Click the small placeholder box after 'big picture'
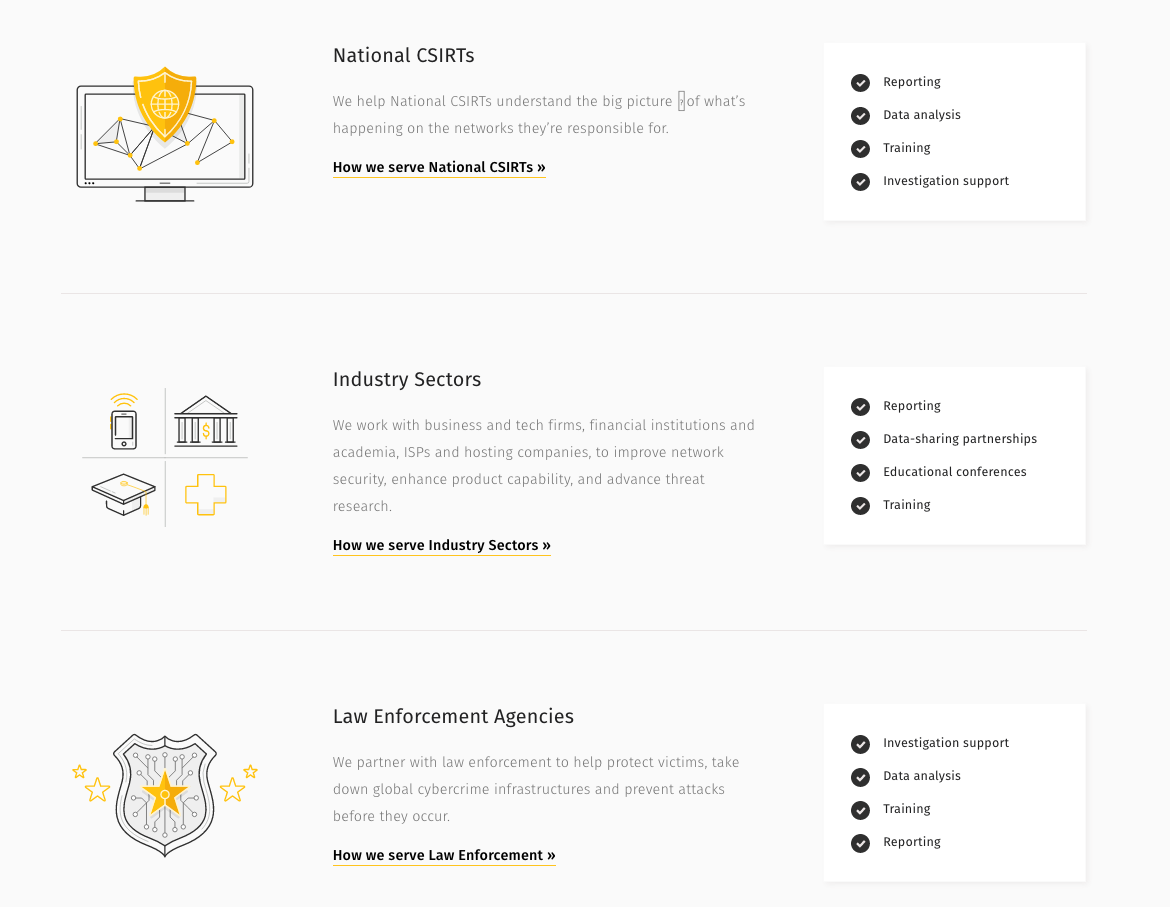The width and height of the screenshot is (1170, 907). (x=681, y=101)
